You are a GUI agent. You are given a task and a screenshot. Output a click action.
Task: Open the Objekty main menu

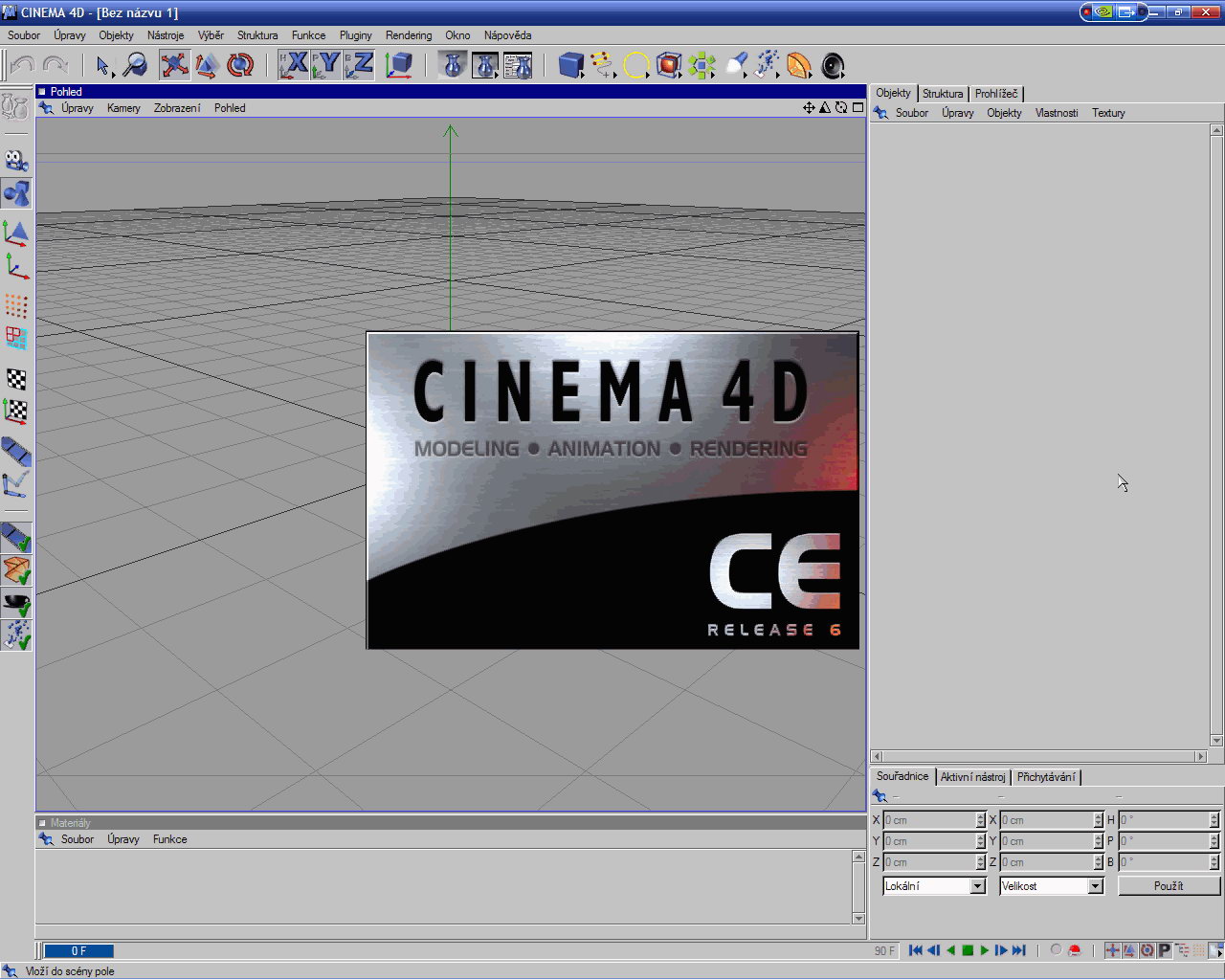coord(116,35)
